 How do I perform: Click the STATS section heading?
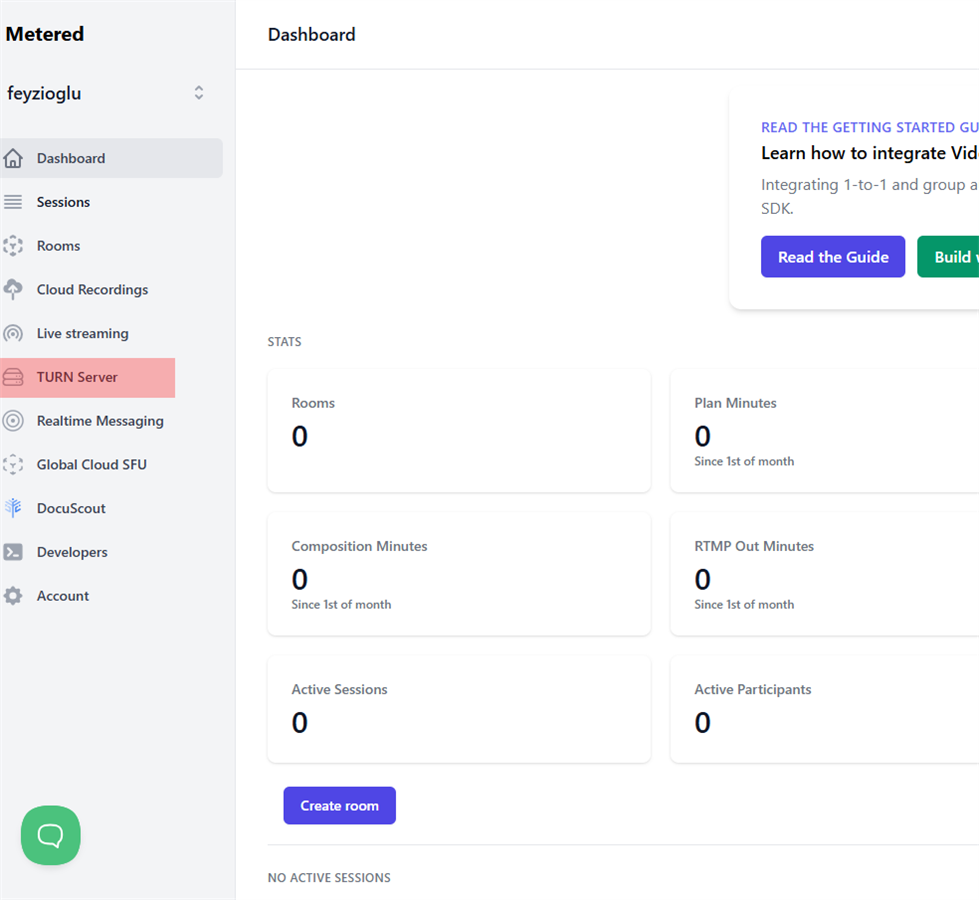[285, 342]
